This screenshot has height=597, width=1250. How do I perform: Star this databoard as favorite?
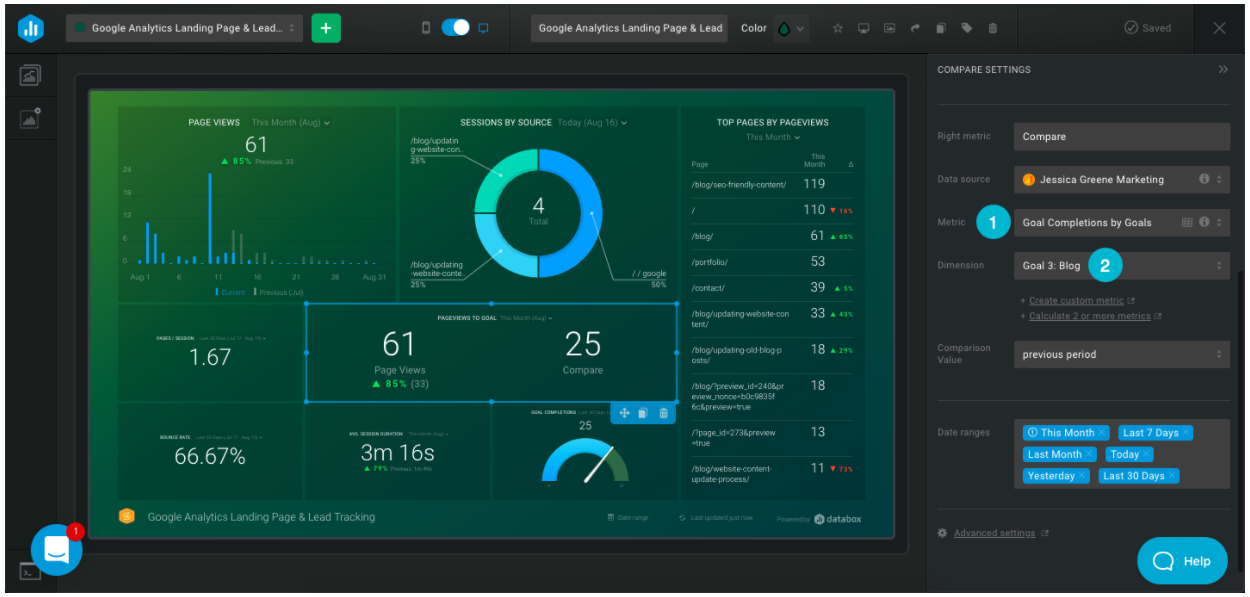pyautogui.click(x=838, y=28)
